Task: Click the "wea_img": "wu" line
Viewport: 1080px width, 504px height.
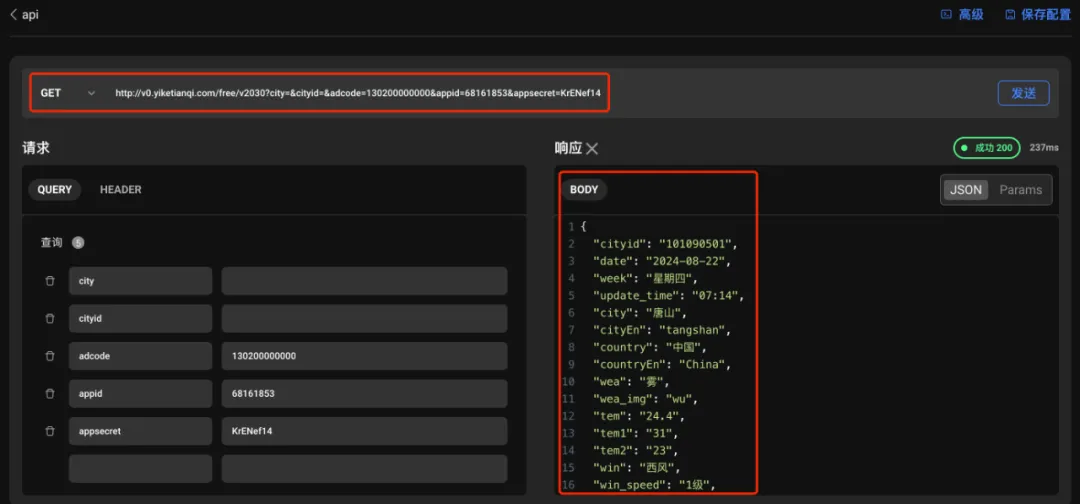Action: (x=647, y=399)
